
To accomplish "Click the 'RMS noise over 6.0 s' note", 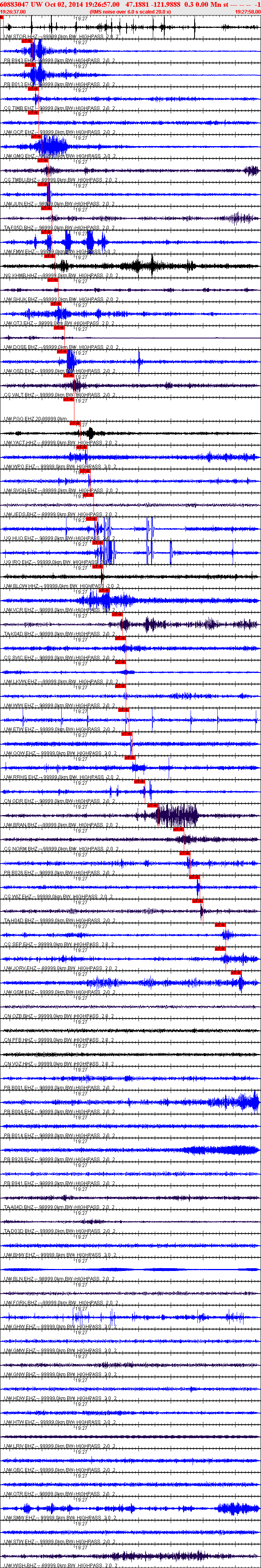I will coord(130,12).
